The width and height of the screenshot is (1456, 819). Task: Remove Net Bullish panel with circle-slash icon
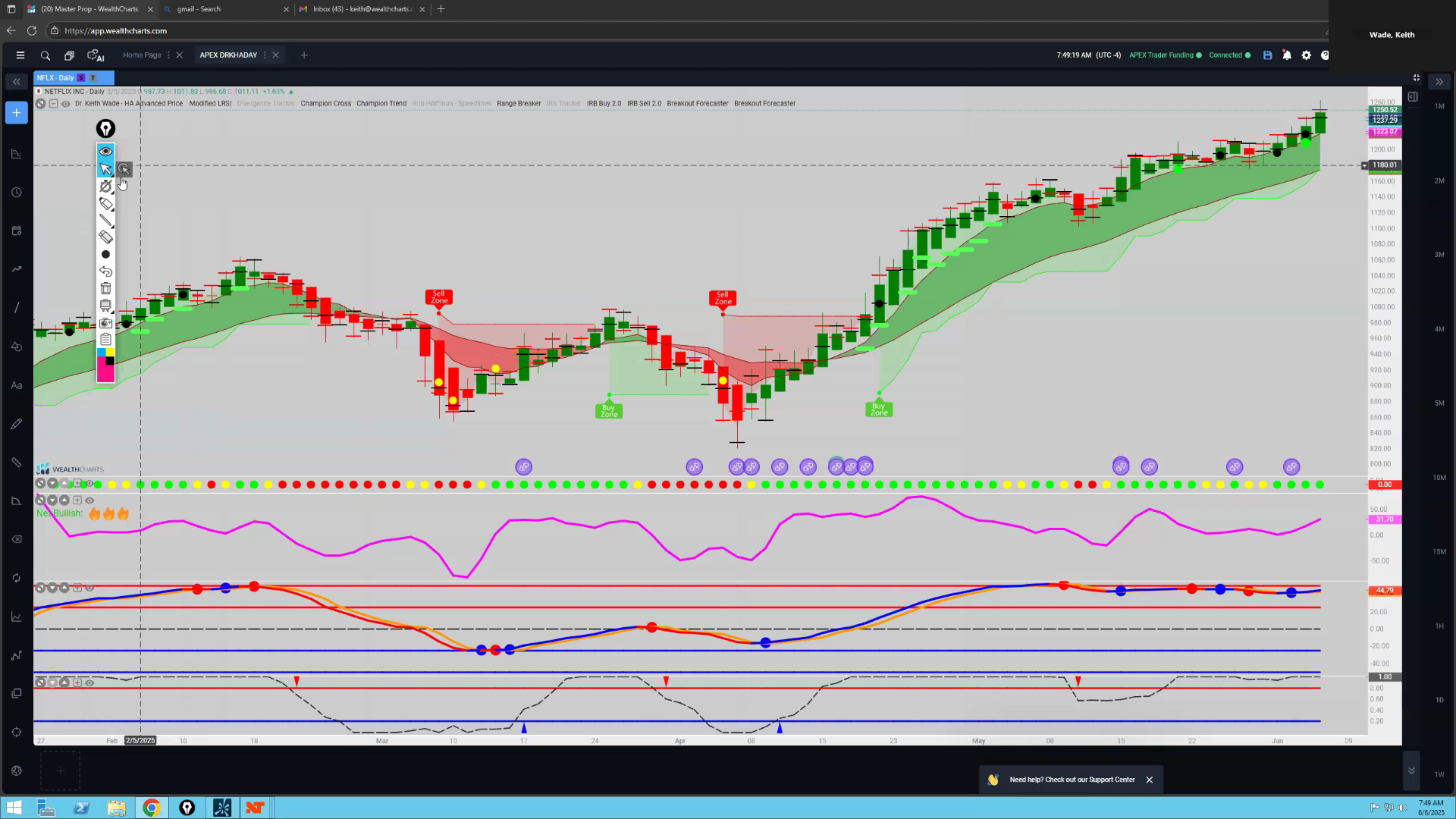point(40,500)
